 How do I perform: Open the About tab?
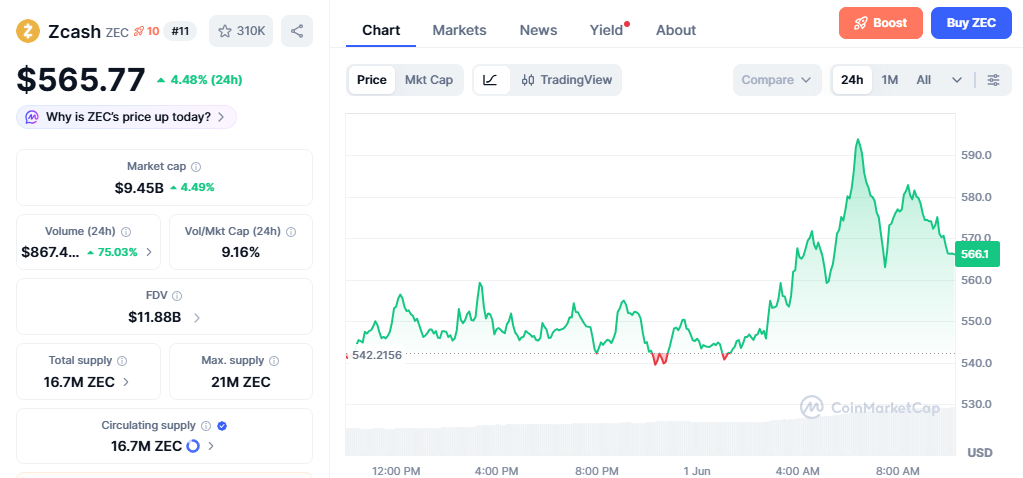(676, 30)
